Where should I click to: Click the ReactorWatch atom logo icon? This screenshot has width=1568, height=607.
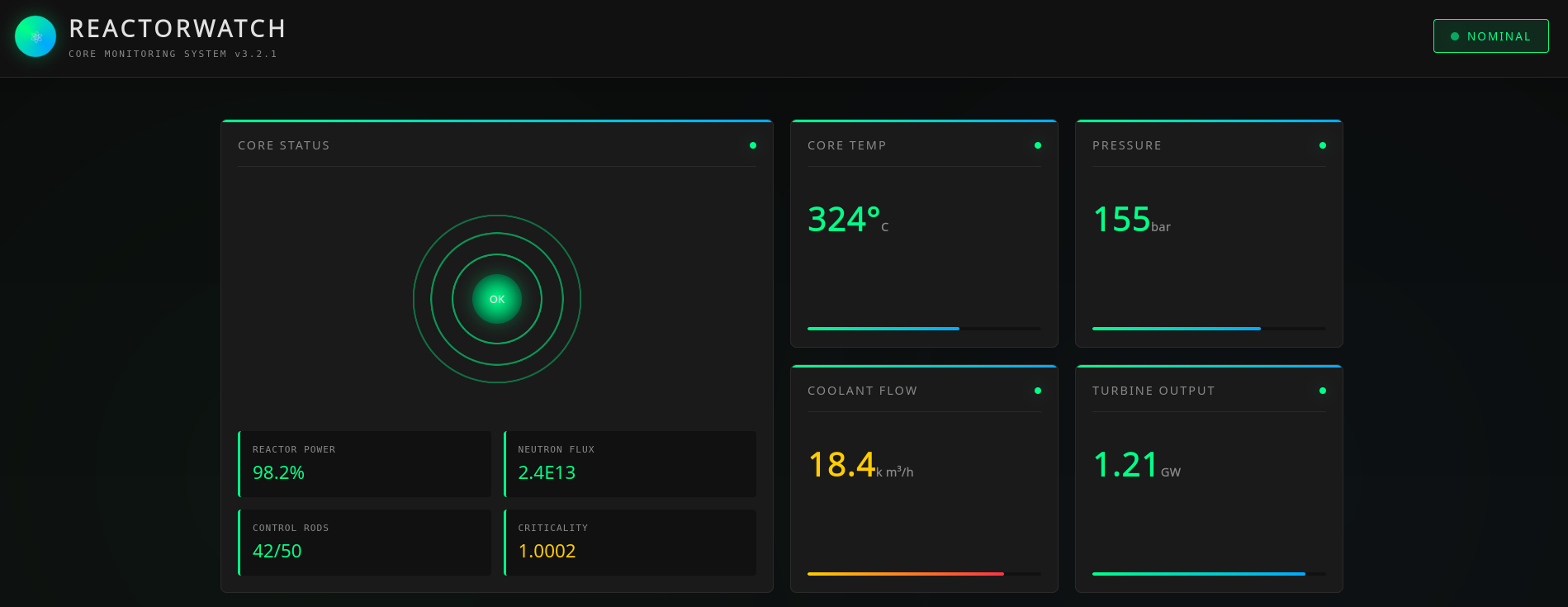click(36, 36)
